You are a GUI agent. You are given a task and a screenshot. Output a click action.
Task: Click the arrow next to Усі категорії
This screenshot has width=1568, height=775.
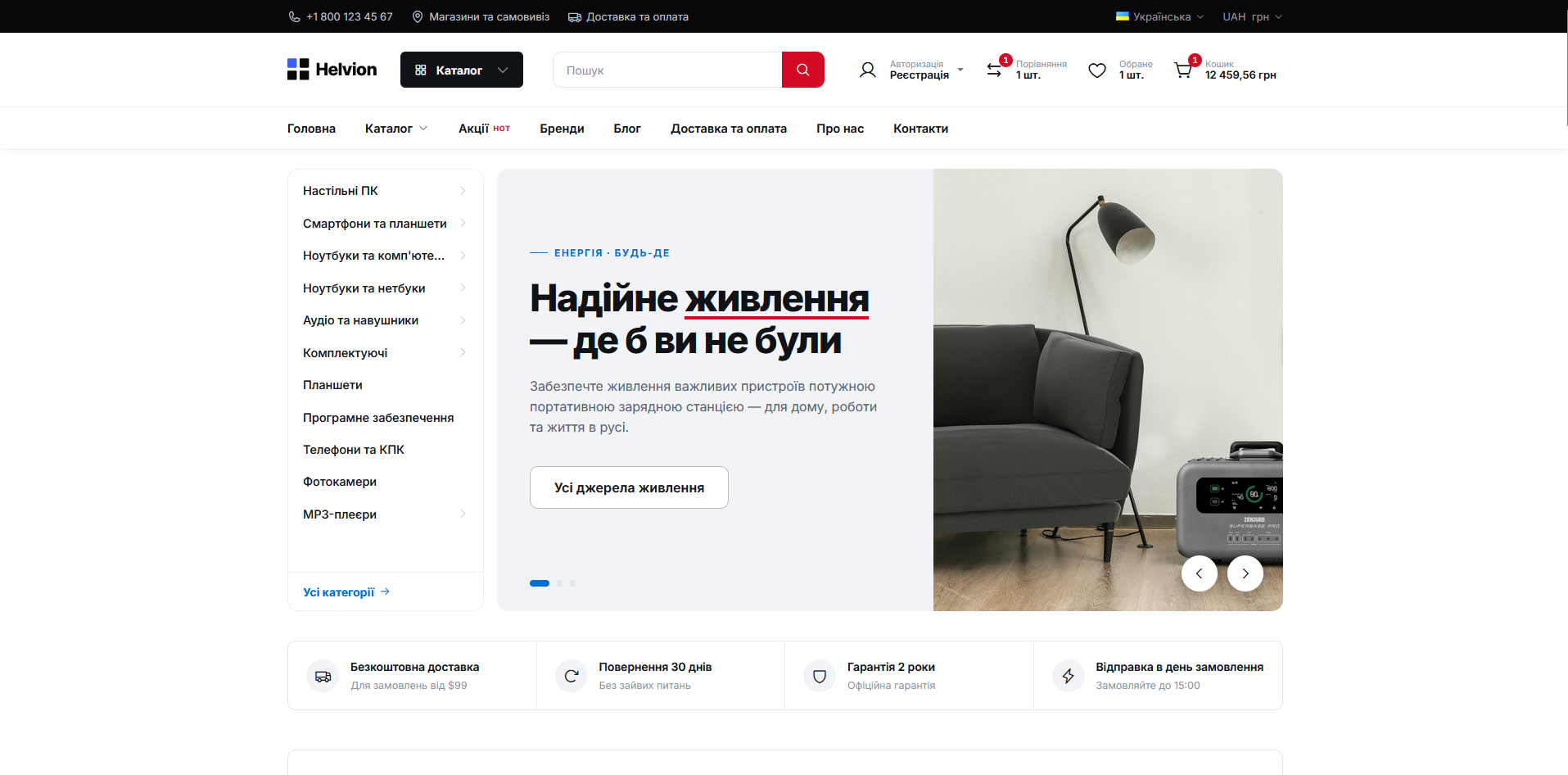(x=385, y=591)
